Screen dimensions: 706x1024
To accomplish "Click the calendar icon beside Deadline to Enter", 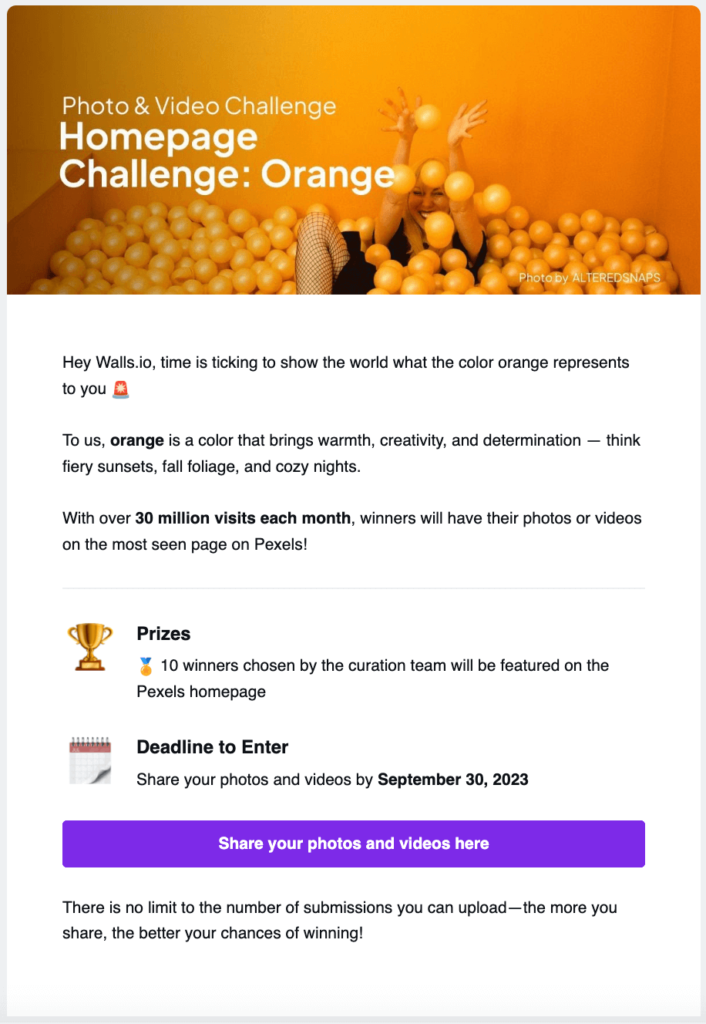I will pos(89,760).
